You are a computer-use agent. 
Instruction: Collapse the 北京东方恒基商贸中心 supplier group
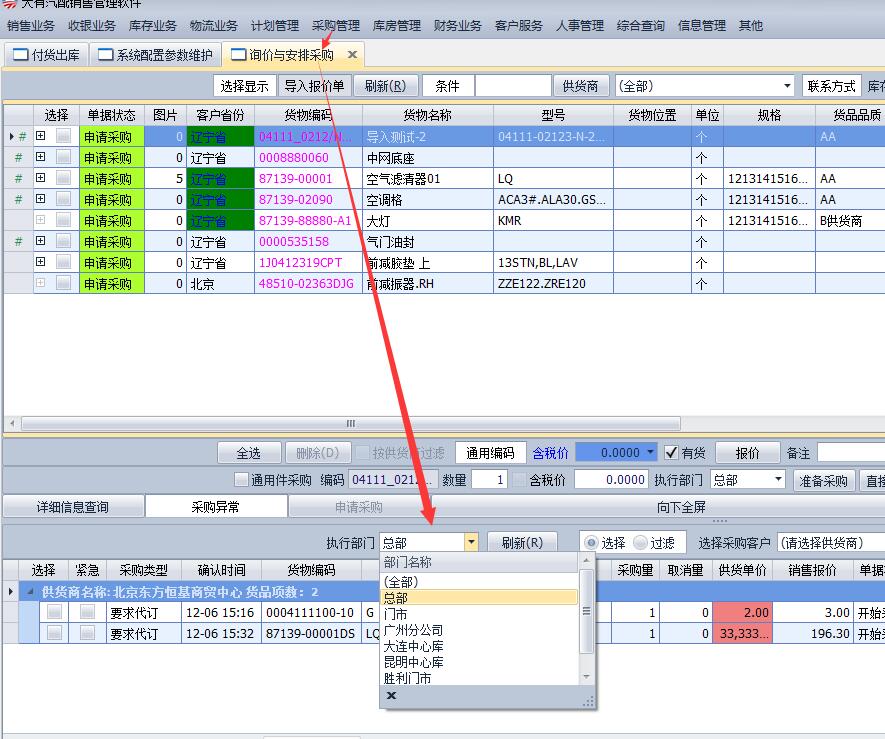click(x=30, y=592)
